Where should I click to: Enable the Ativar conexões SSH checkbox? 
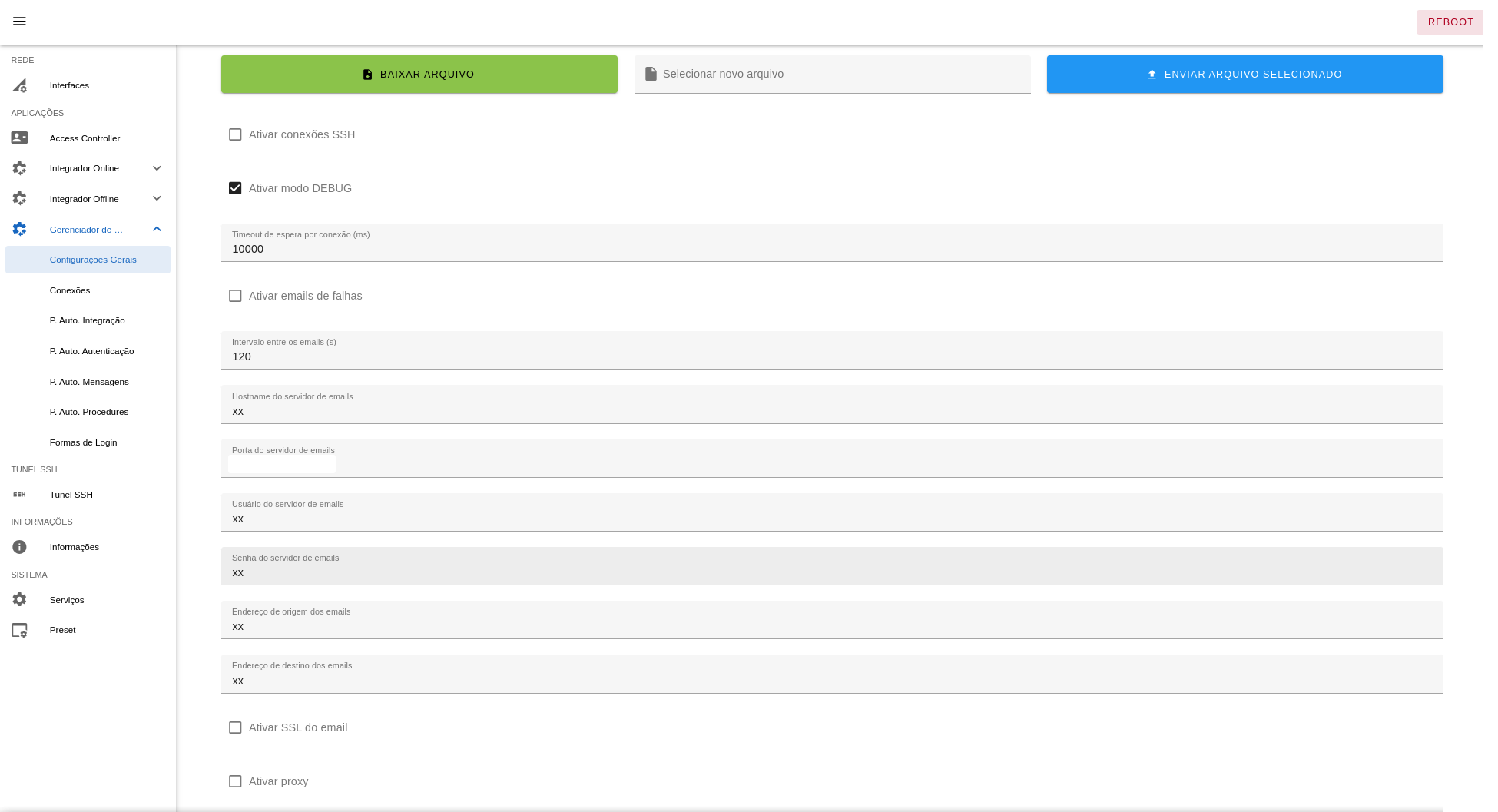tap(235, 134)
